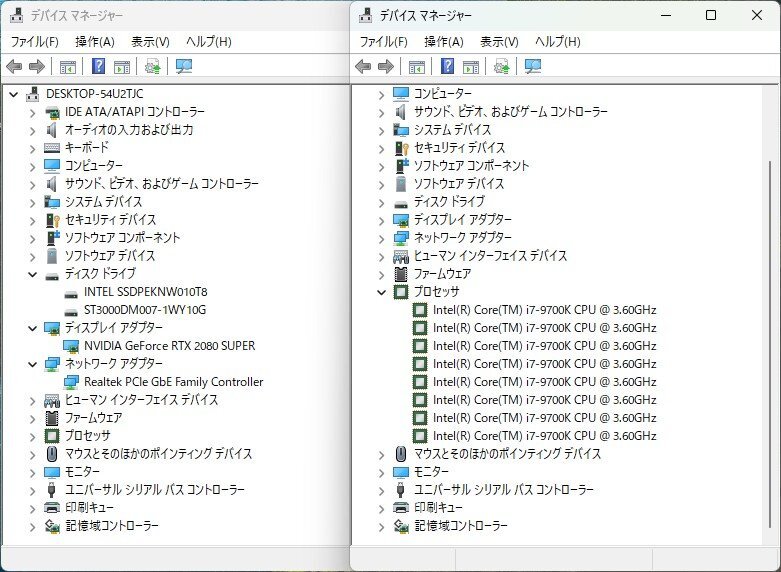
Task: Click Update driver icon in right window toolbar
Action: (x=502, y=66)
